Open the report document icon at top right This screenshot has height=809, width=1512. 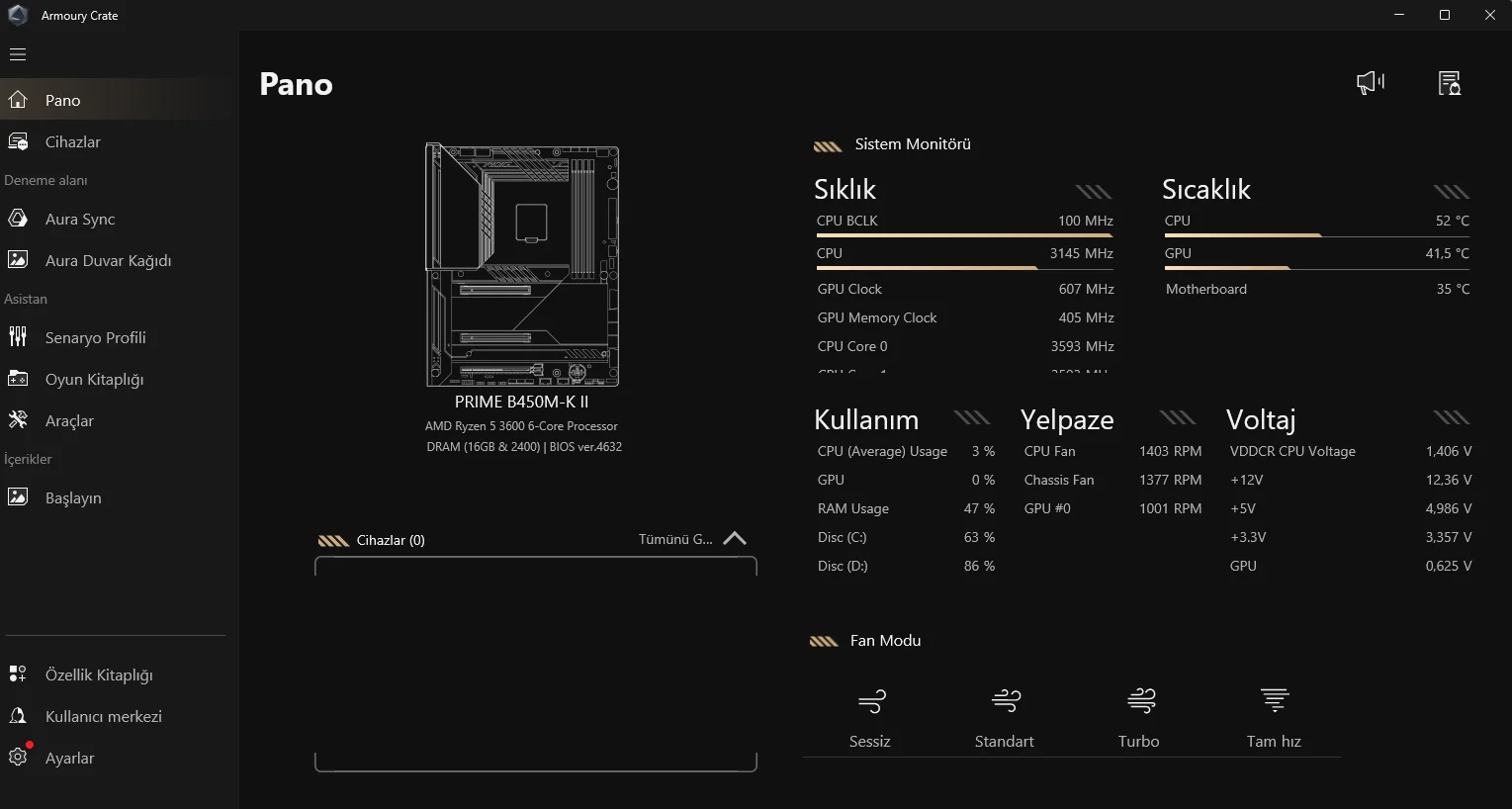click(1449, 83)
